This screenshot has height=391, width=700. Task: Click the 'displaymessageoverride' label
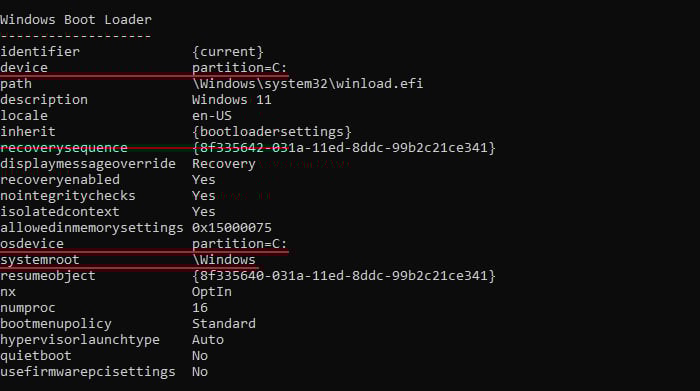pyautogui.click(x=88, y=164)
